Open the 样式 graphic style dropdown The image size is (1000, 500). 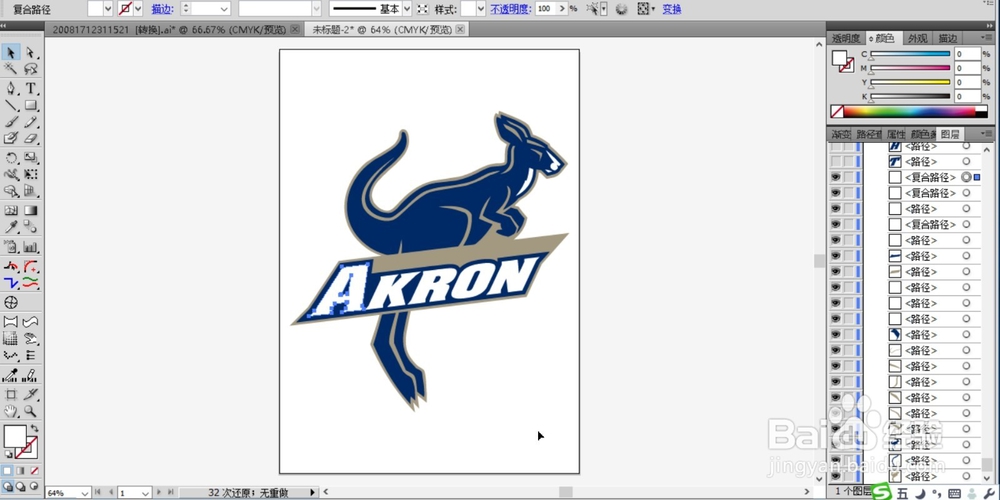click(x=481, y=9)
